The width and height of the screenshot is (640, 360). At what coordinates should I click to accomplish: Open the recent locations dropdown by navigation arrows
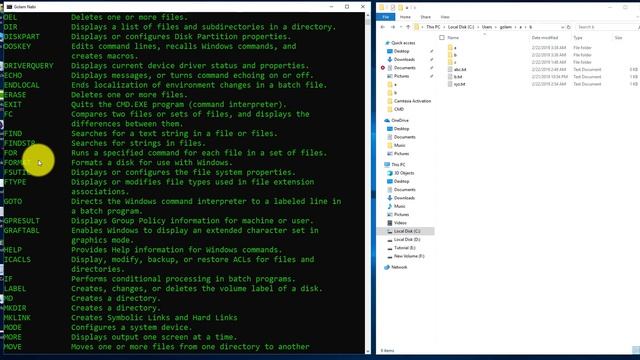pos(401,27)
